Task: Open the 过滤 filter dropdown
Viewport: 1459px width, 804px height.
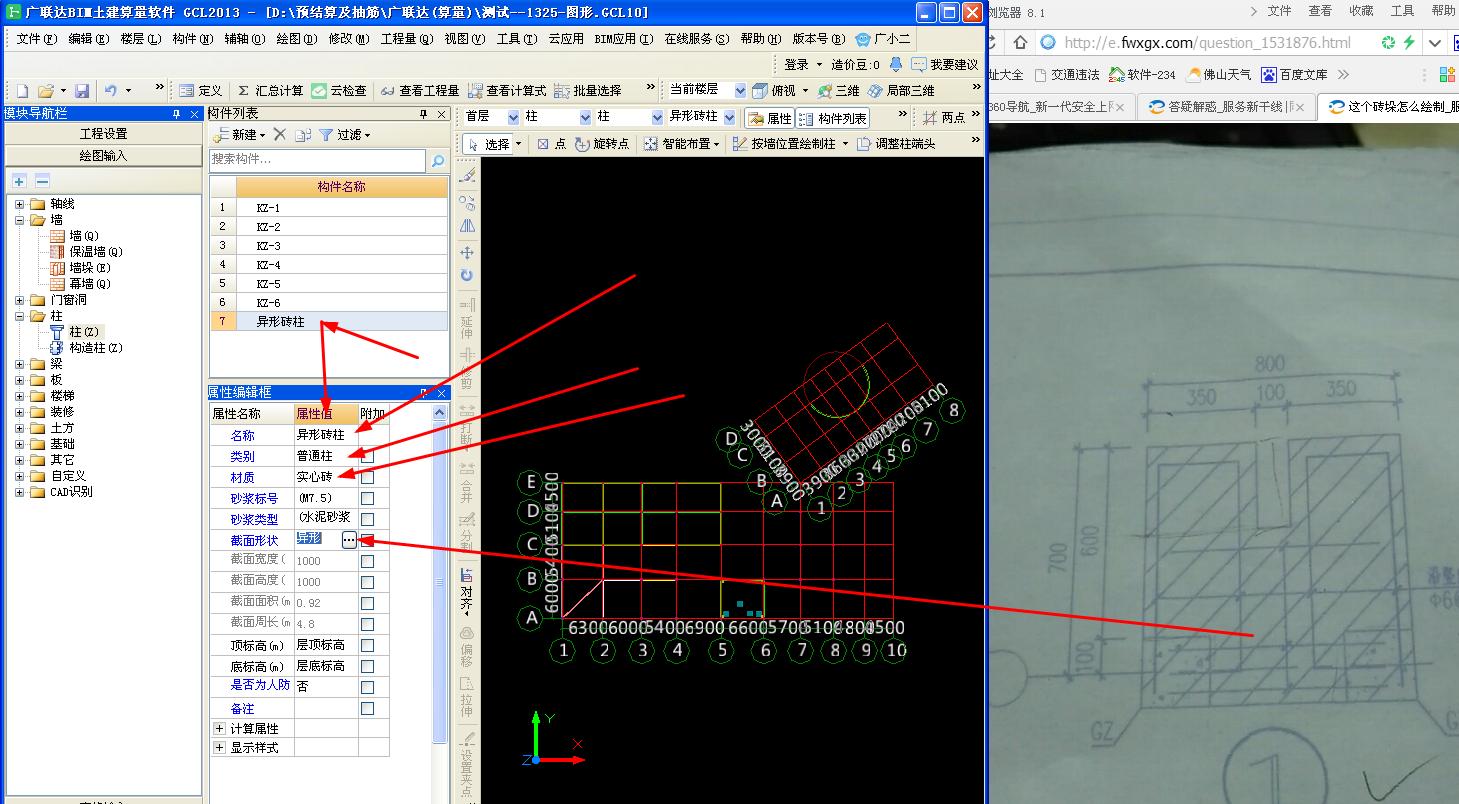Action: pyautogui.click(x=345, y=134)
